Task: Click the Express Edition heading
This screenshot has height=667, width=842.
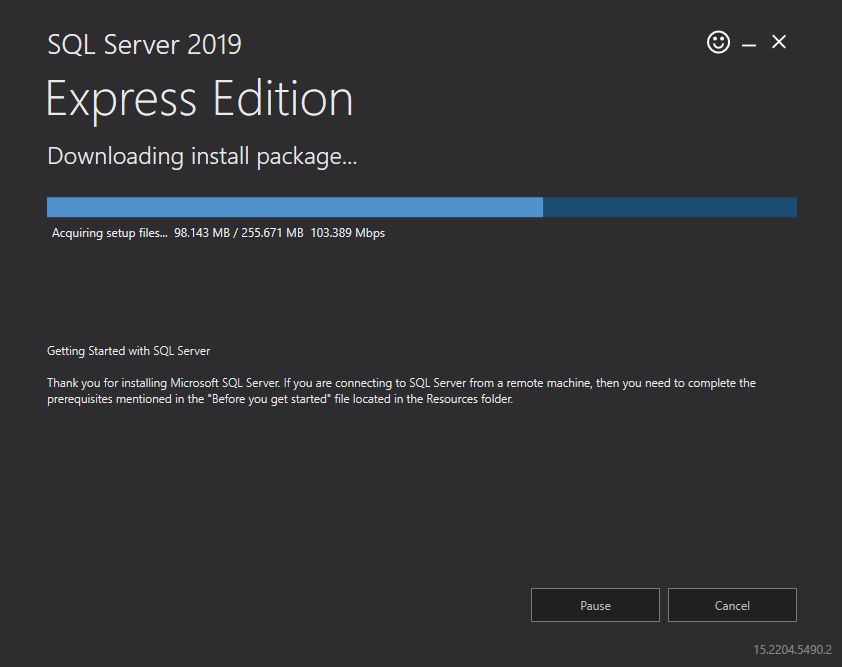Action: point(199,98)
